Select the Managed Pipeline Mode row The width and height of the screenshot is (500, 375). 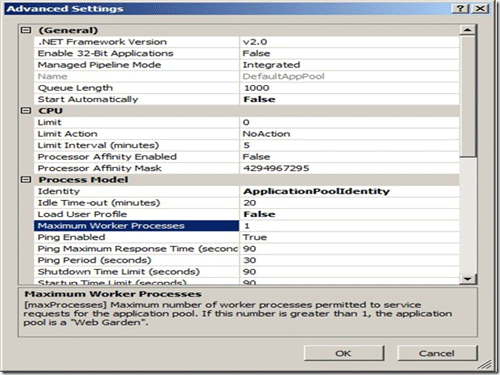247,65
